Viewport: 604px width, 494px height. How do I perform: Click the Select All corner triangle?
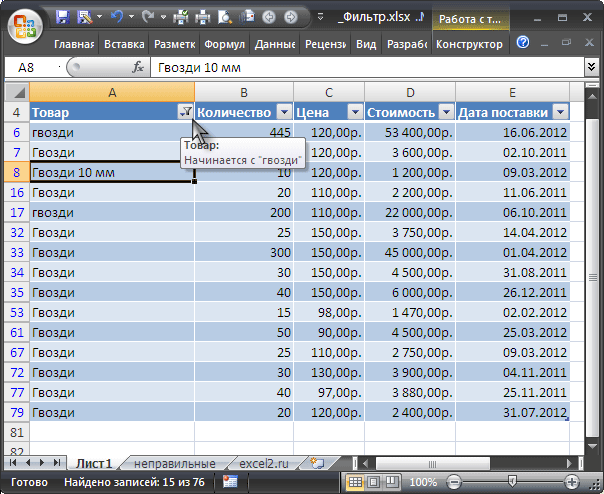[x=17, y=92]
